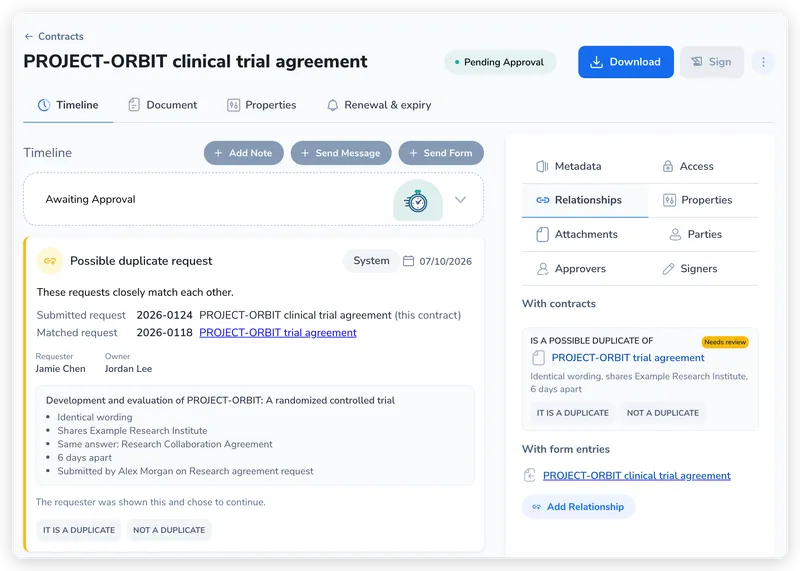Open the three-dot more options menu
This screenshot has width=800, height=571.
point(763,62)
